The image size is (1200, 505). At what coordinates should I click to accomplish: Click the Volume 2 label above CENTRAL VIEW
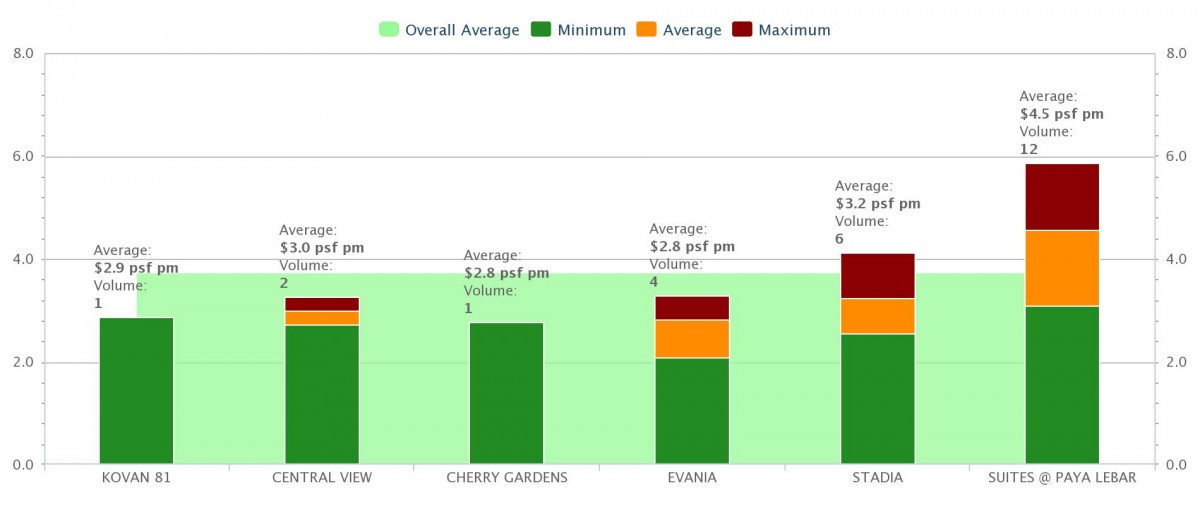(x=306, y=274)
